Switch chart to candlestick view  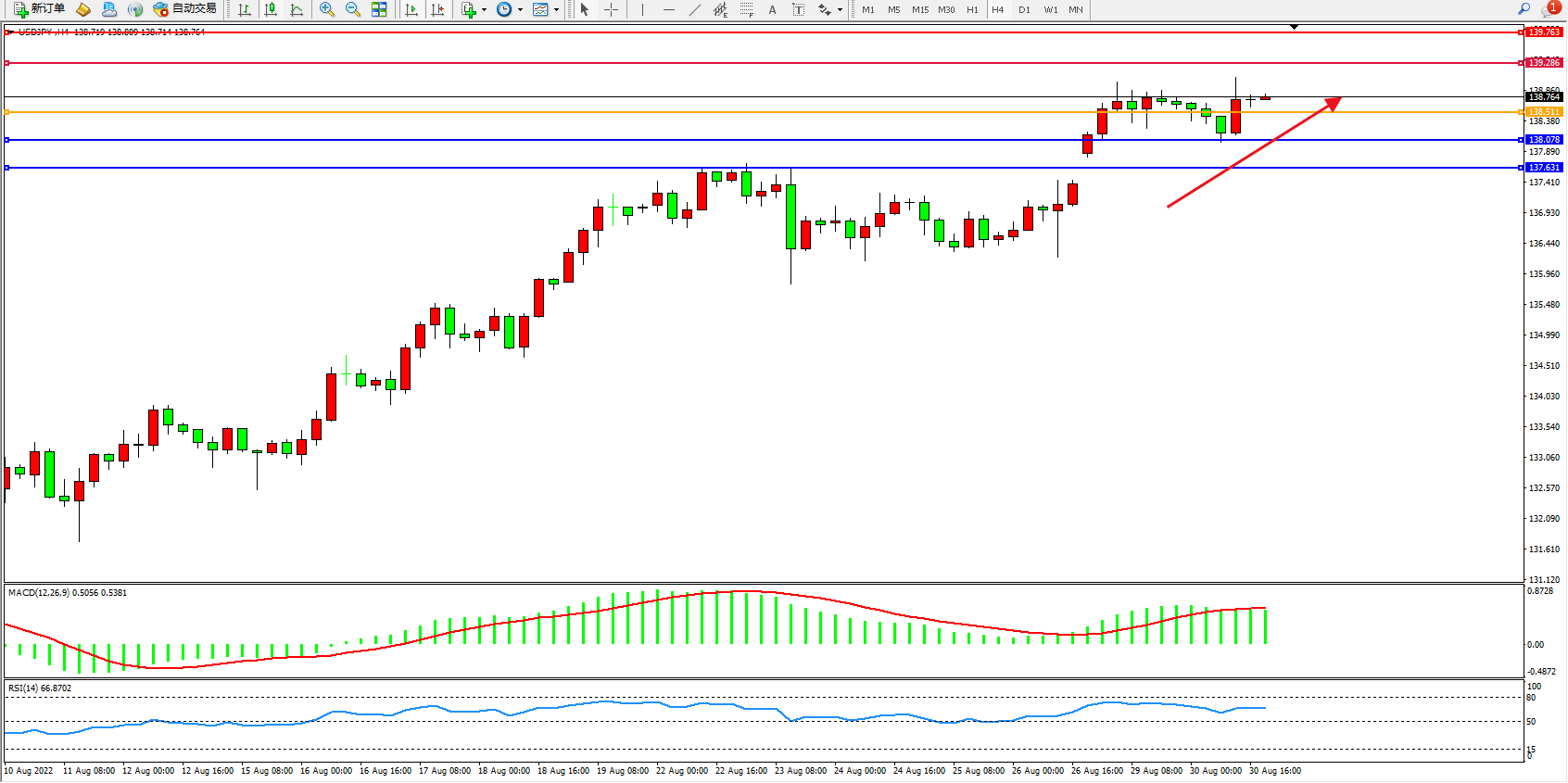271,9
